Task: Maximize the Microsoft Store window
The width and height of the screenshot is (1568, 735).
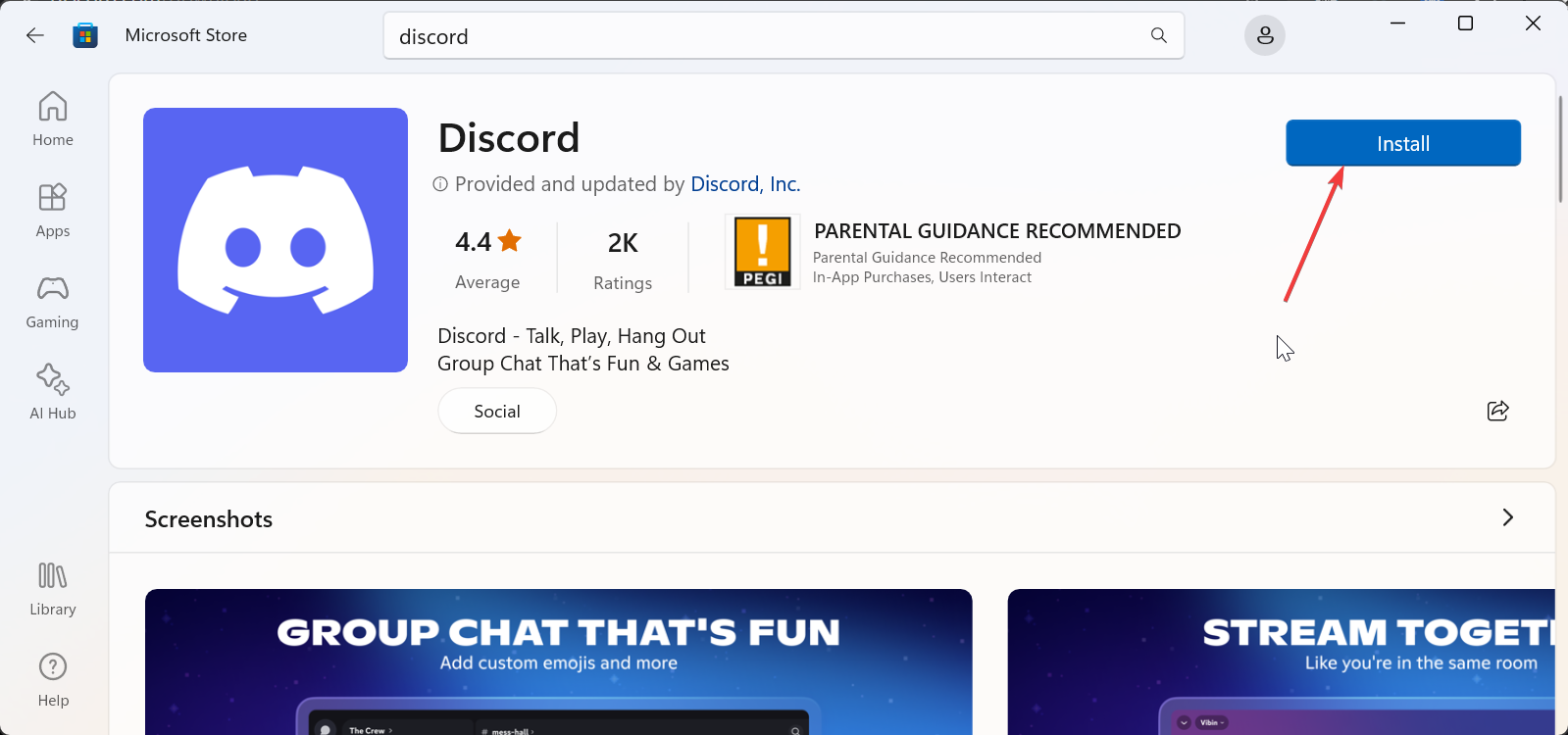Action: point(1465,24)
